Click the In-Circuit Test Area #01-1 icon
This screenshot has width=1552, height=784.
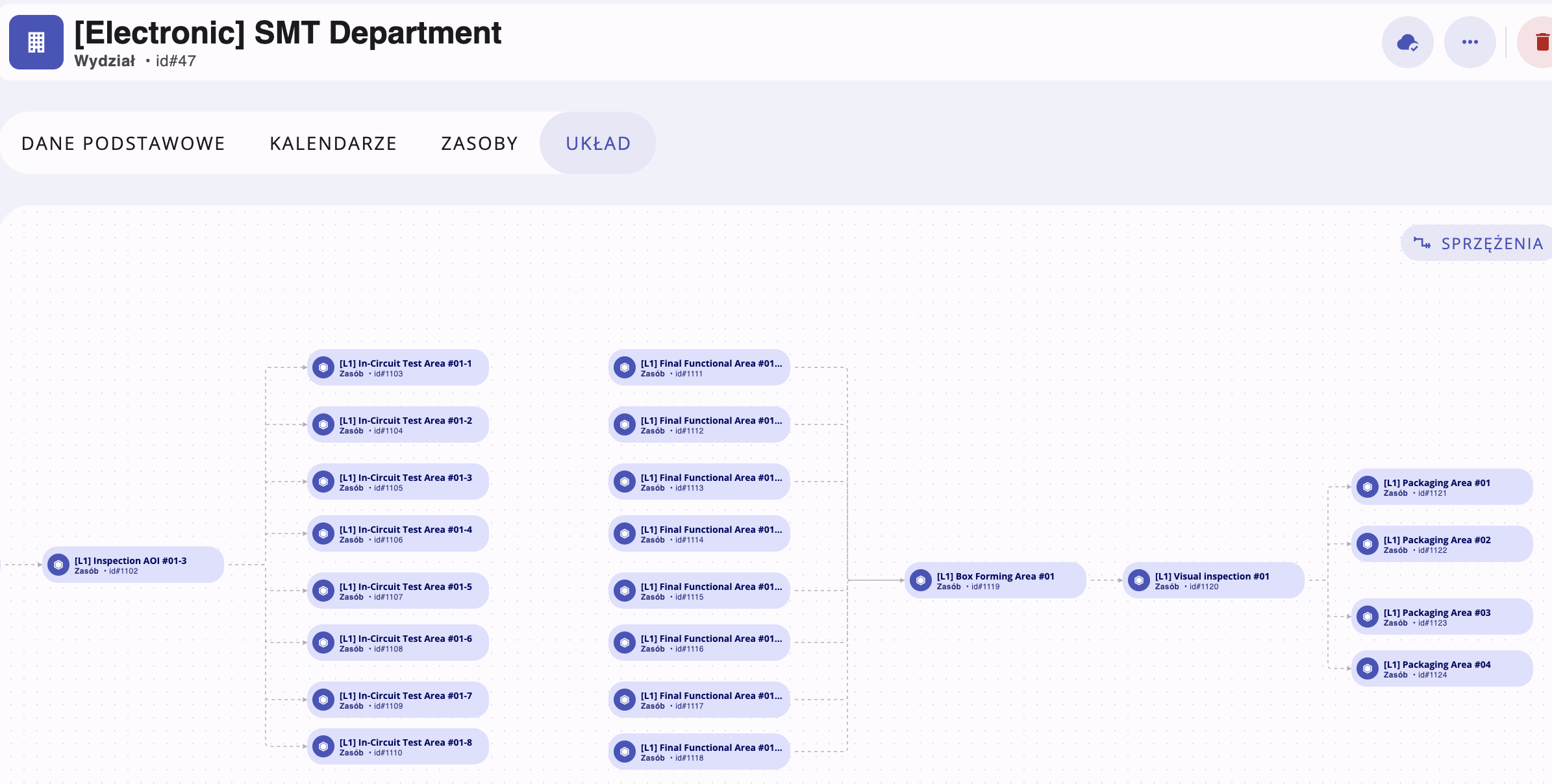tap(323, 367)
